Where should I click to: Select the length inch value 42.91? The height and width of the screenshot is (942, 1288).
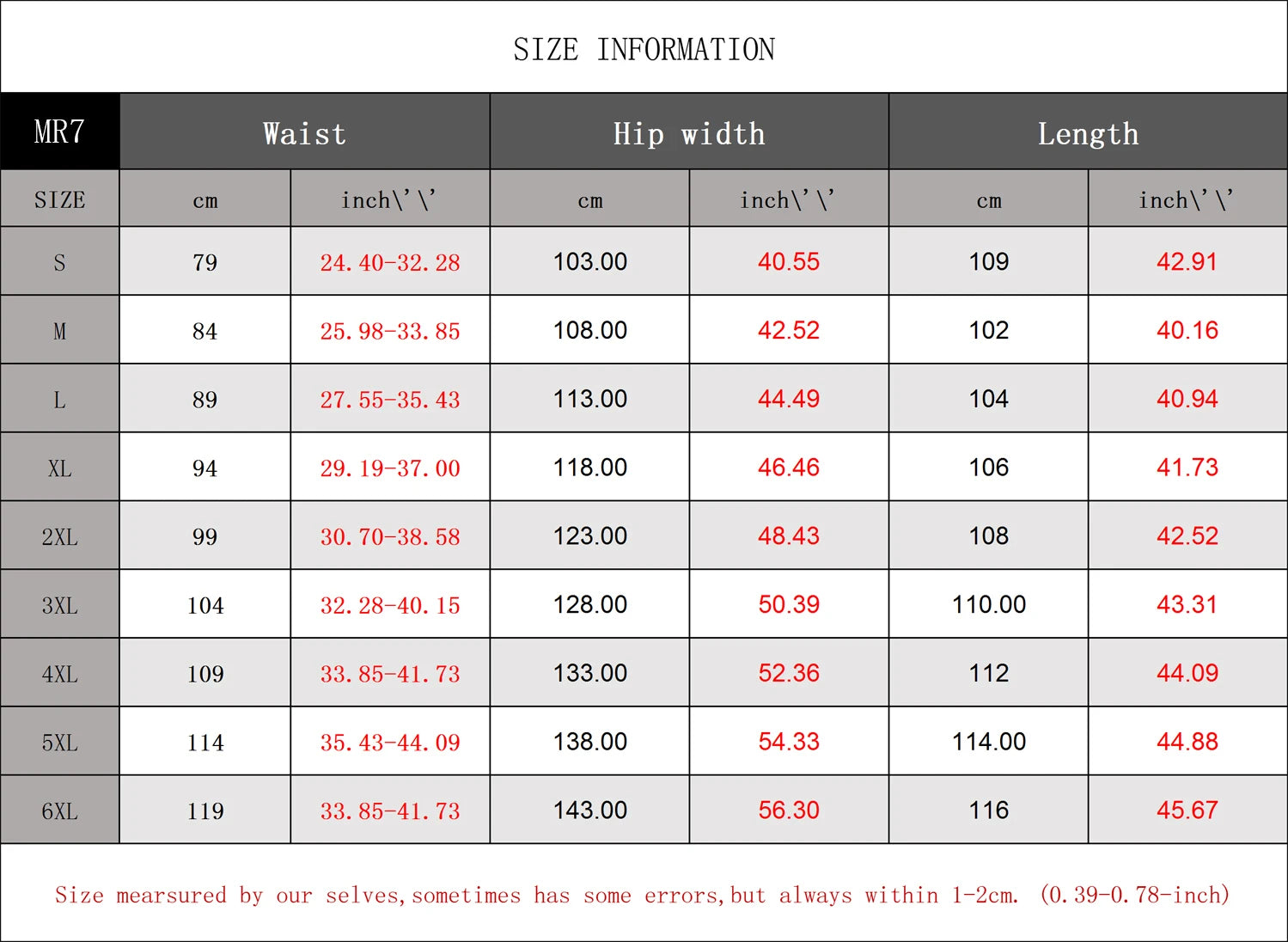[x=1187, y=261]
